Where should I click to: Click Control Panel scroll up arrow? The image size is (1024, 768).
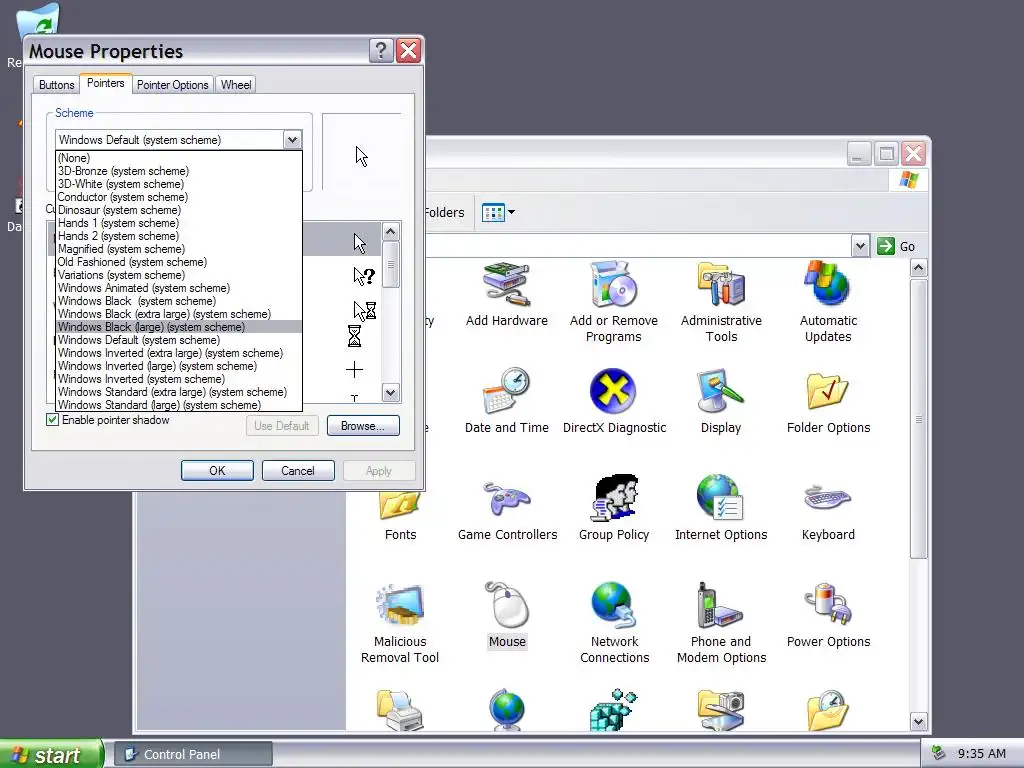pos(918,268)
